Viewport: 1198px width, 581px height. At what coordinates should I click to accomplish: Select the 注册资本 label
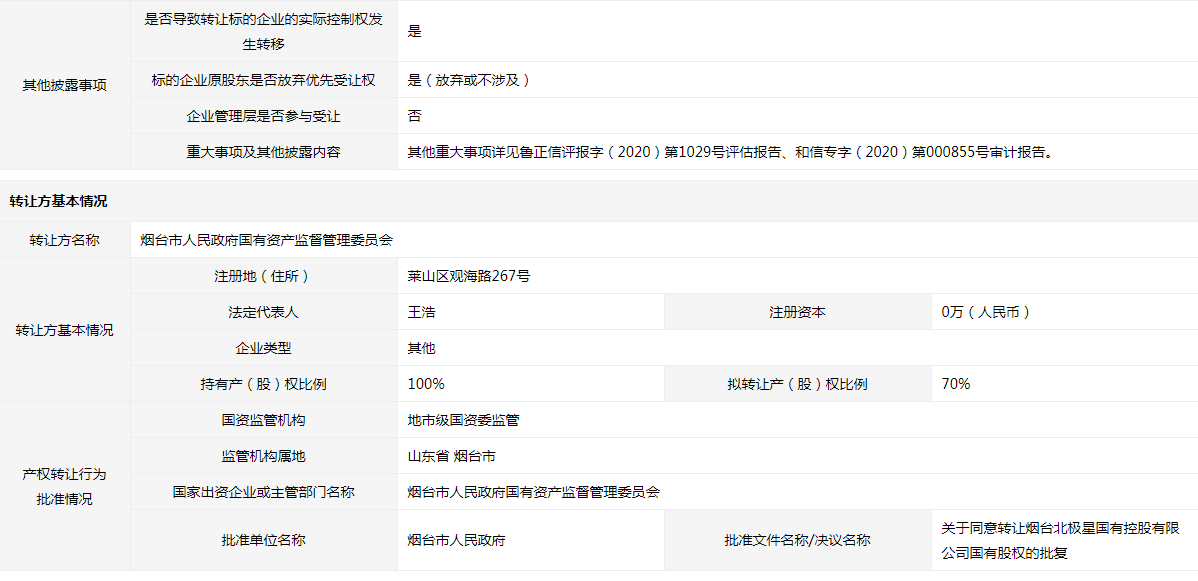pyautogui.click(x=798, y=312)
